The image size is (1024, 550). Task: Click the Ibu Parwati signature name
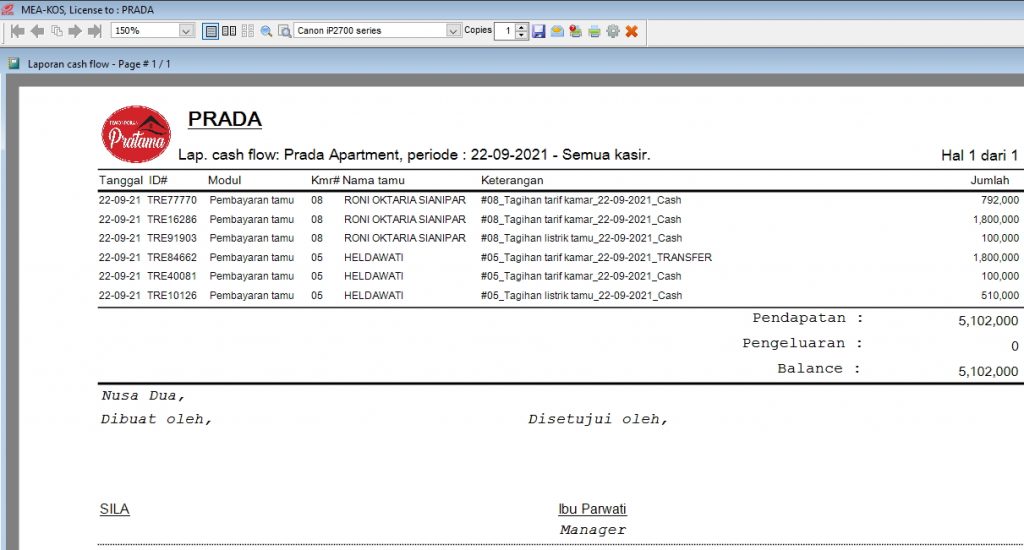click(x=592, y=509)
